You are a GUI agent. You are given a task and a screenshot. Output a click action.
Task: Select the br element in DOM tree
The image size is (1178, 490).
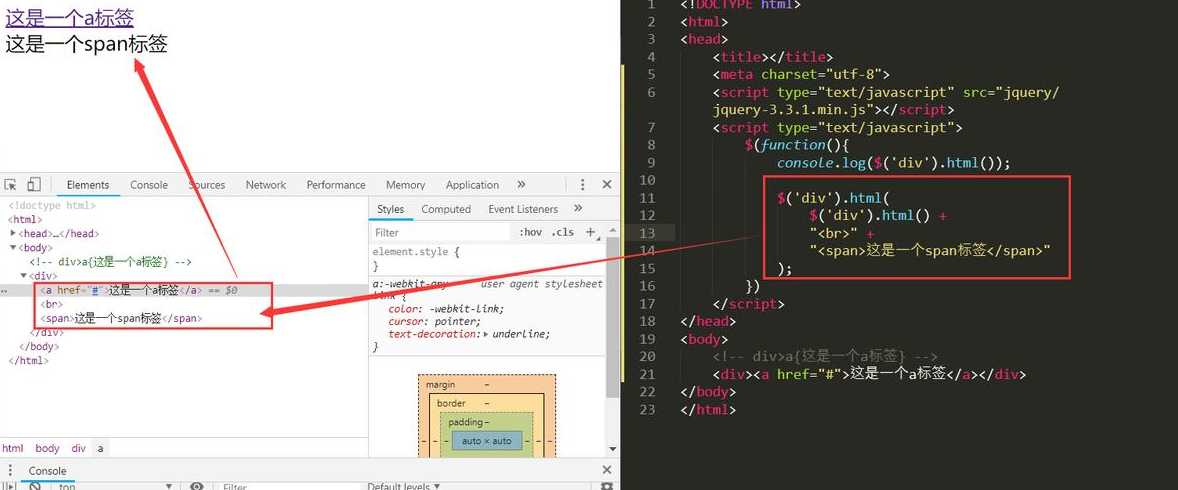point(52,304)
